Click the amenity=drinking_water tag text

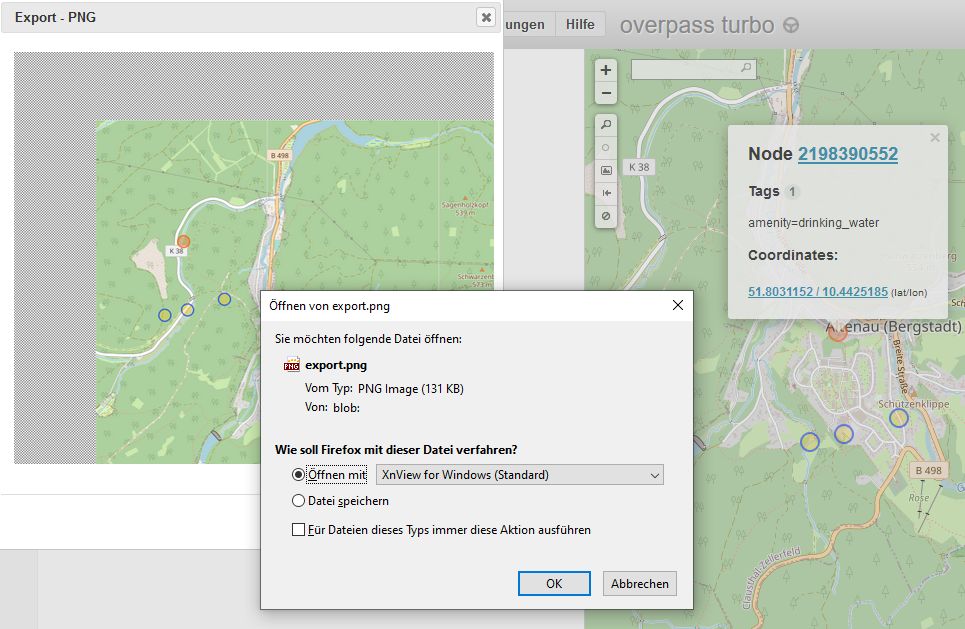[814, 223]
